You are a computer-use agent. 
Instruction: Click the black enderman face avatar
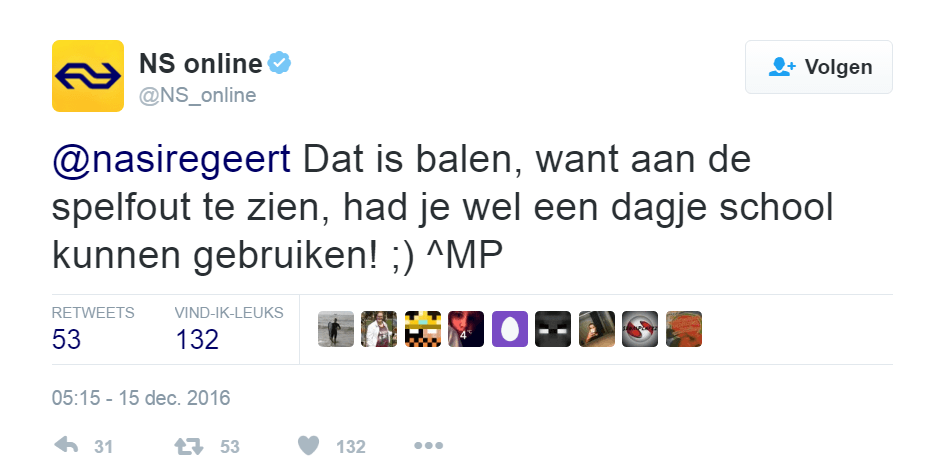553,329
